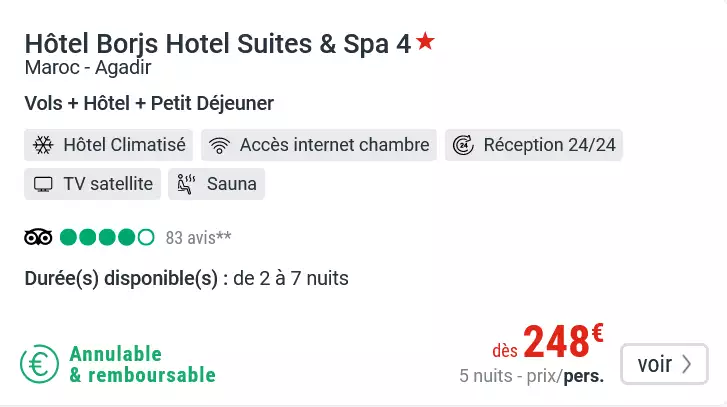Click the Annulable & remboursable label
The height and width of the screenshot is (407, 727).
click(x=142, y=364)
